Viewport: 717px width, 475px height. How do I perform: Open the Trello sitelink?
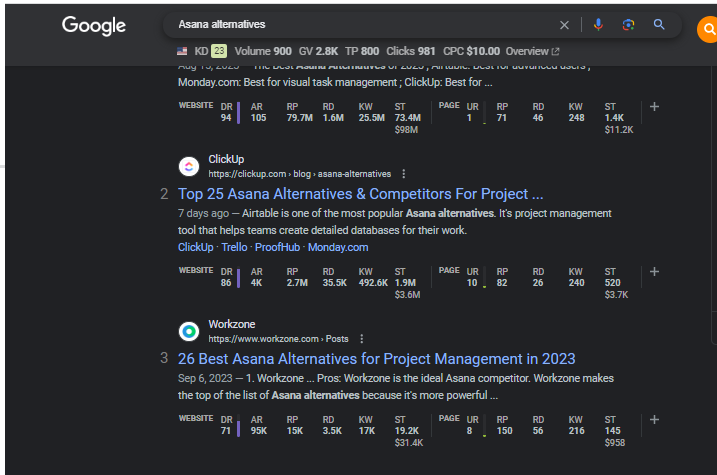pyautogui.click(x=234, y=247)
